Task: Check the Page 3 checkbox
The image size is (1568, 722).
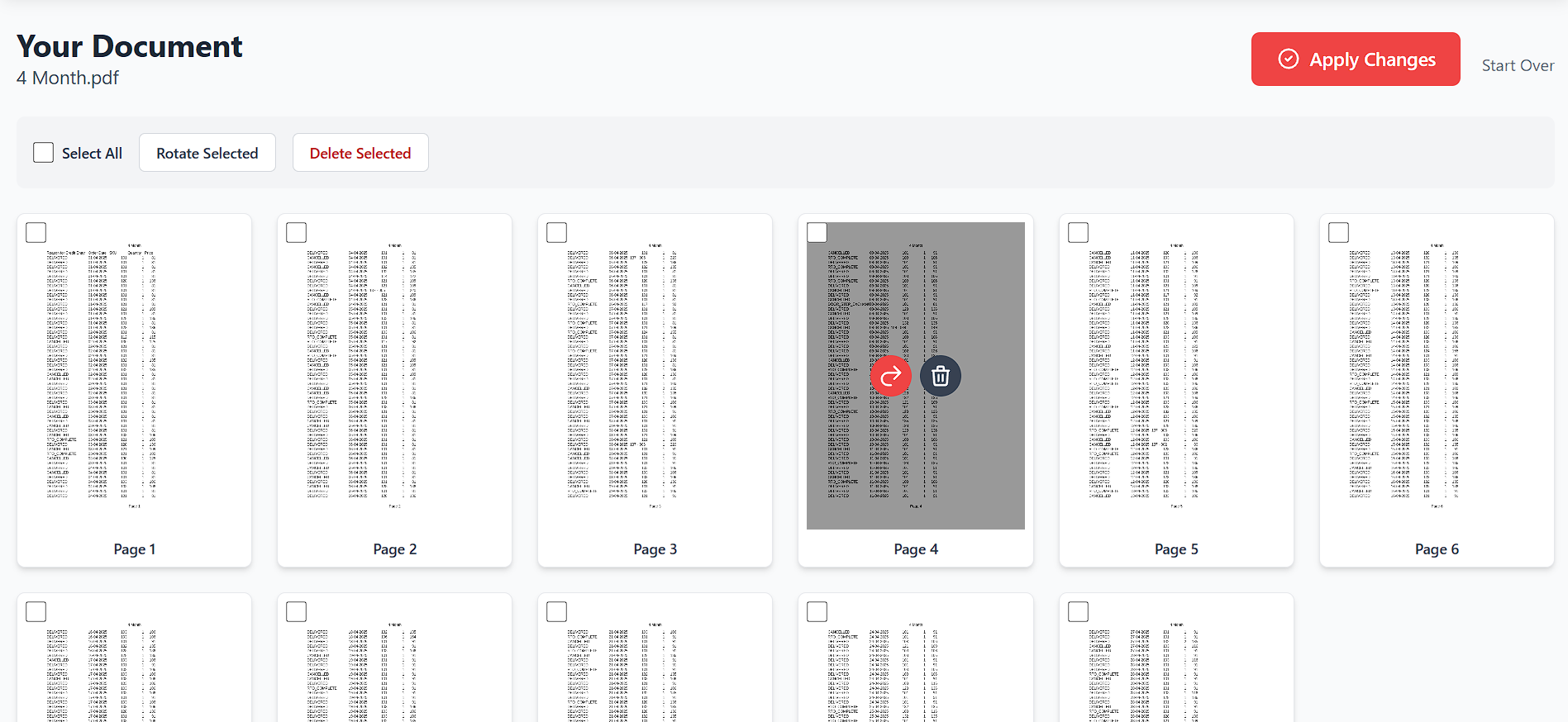Action: click(556, 232)
